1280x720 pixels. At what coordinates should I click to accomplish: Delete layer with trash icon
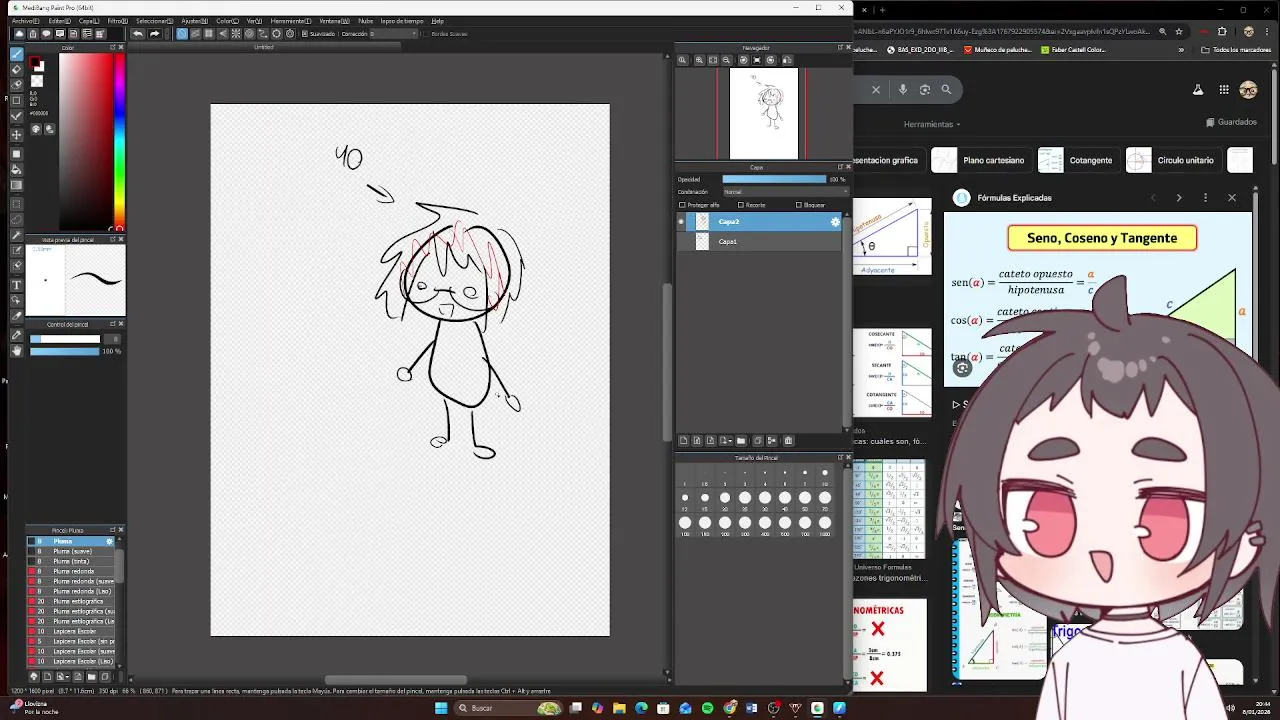coord(789,440)
